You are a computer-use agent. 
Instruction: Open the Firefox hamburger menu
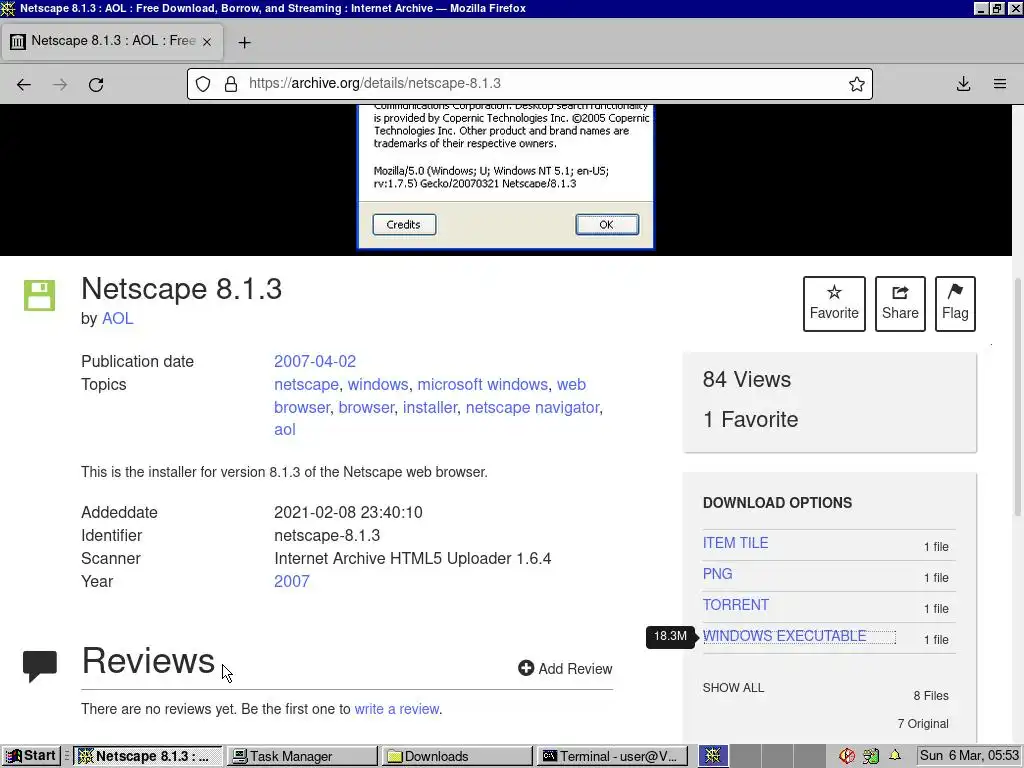(1000, 84)
